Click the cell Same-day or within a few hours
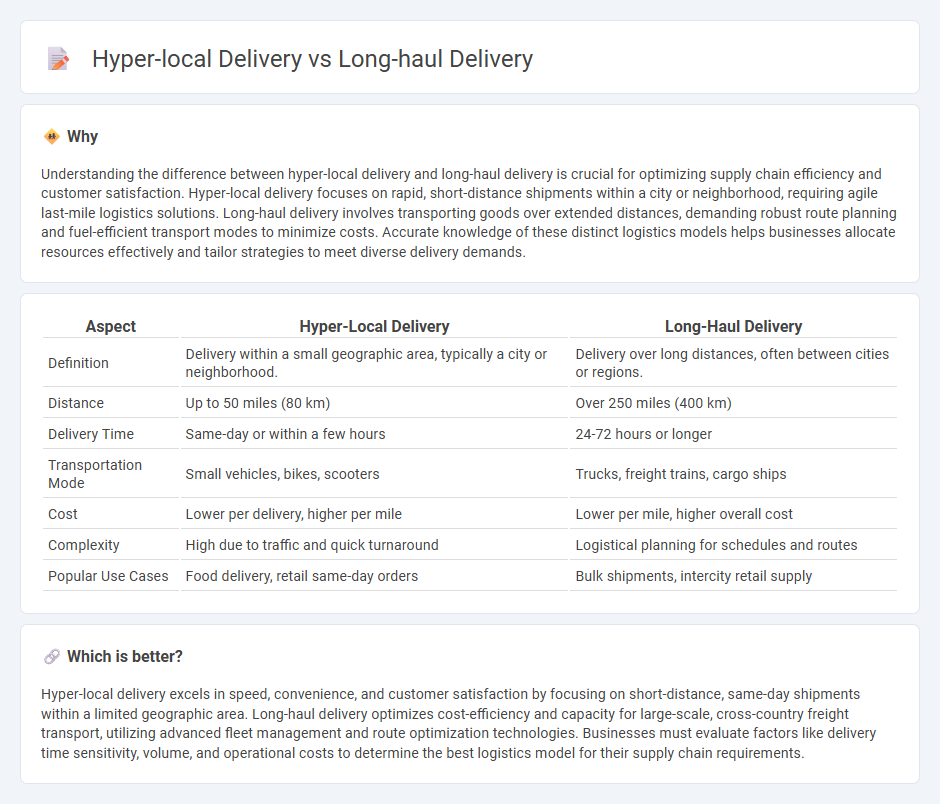 [374, 434]
